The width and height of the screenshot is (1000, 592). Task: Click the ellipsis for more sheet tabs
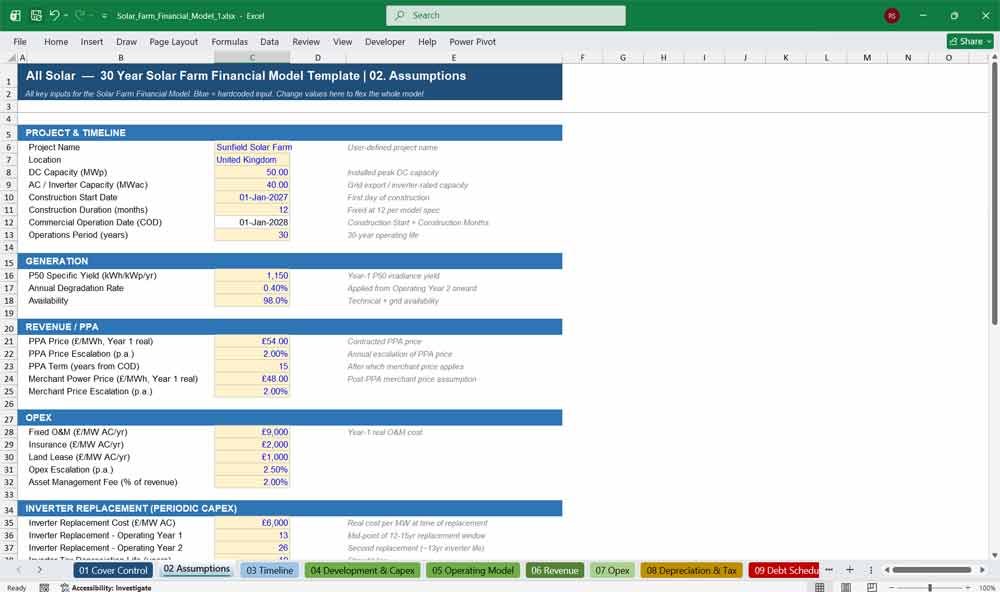pyautogui.click(x=829, y=570)
